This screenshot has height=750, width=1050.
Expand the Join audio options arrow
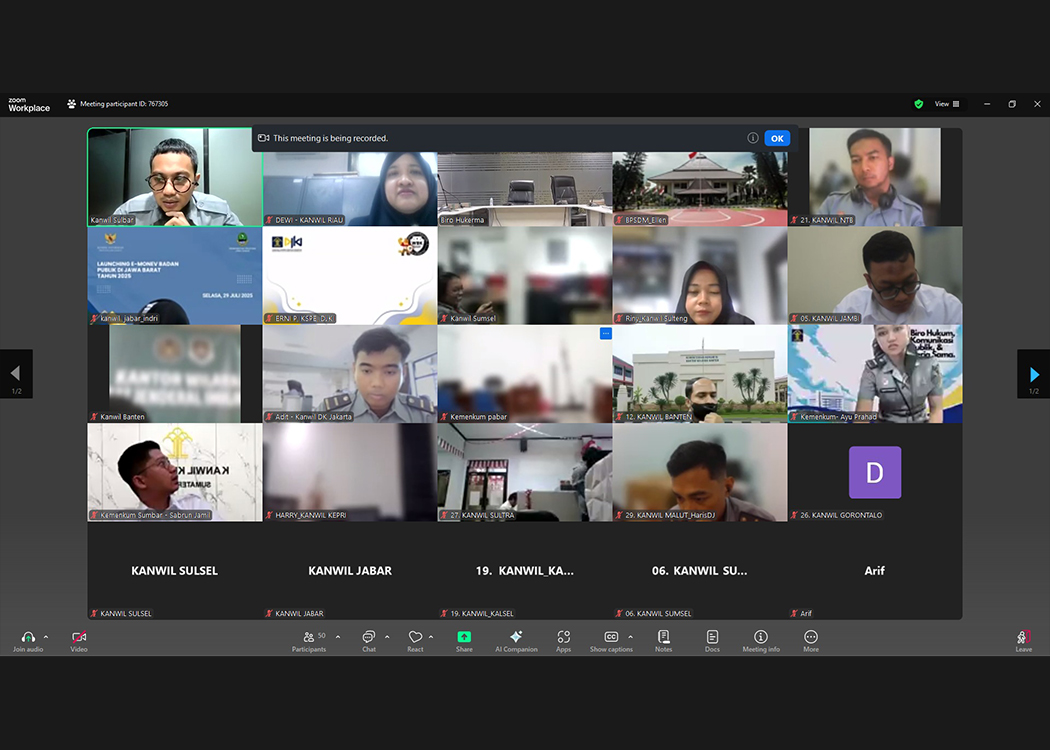click(x=46, y=637)
